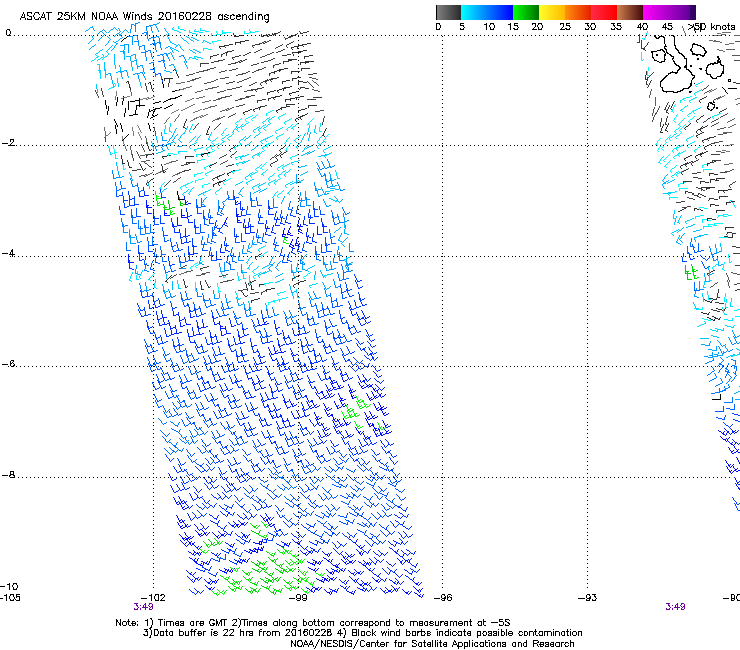Click the '>50 knots' legend label

[x=711, y=27]
